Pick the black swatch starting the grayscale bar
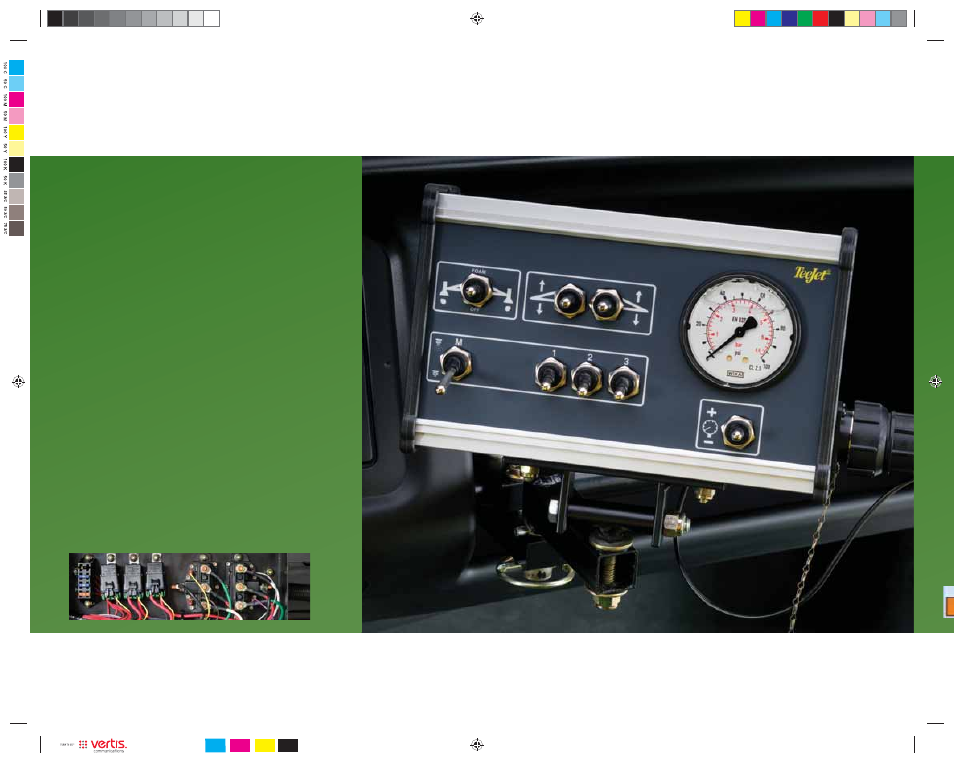Viewport: 954px width, 763px height. 55,18
